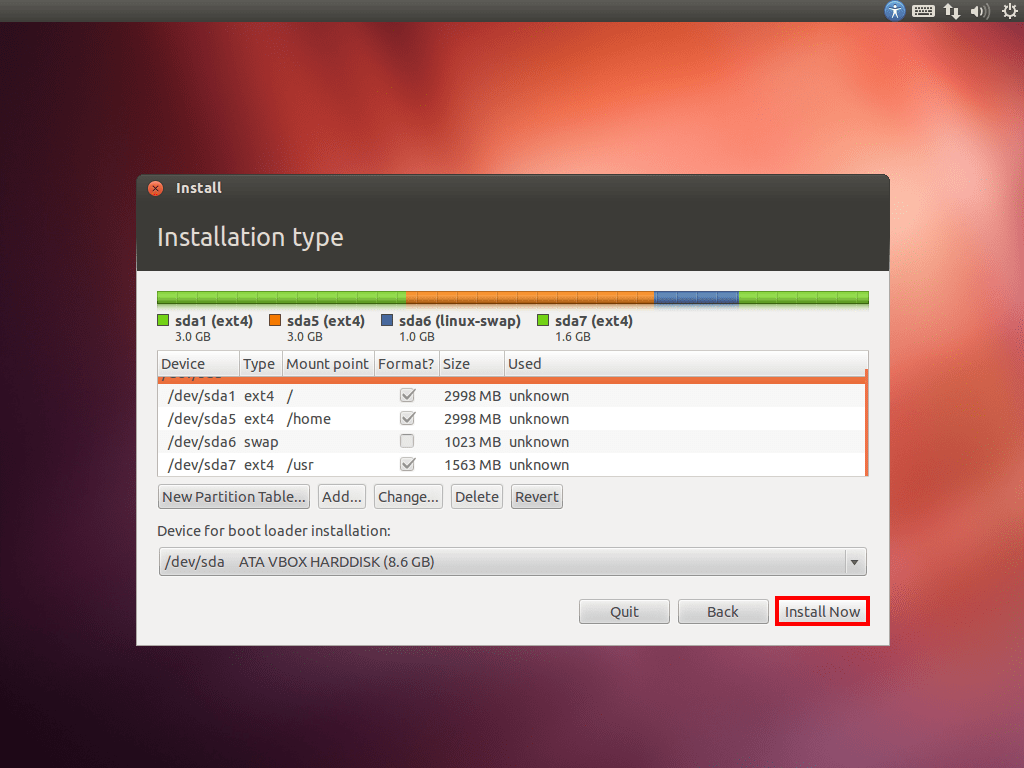Click the network traffic arrows icon
The width and height of the screenshot is (1024, 768).
pos(950,11)
